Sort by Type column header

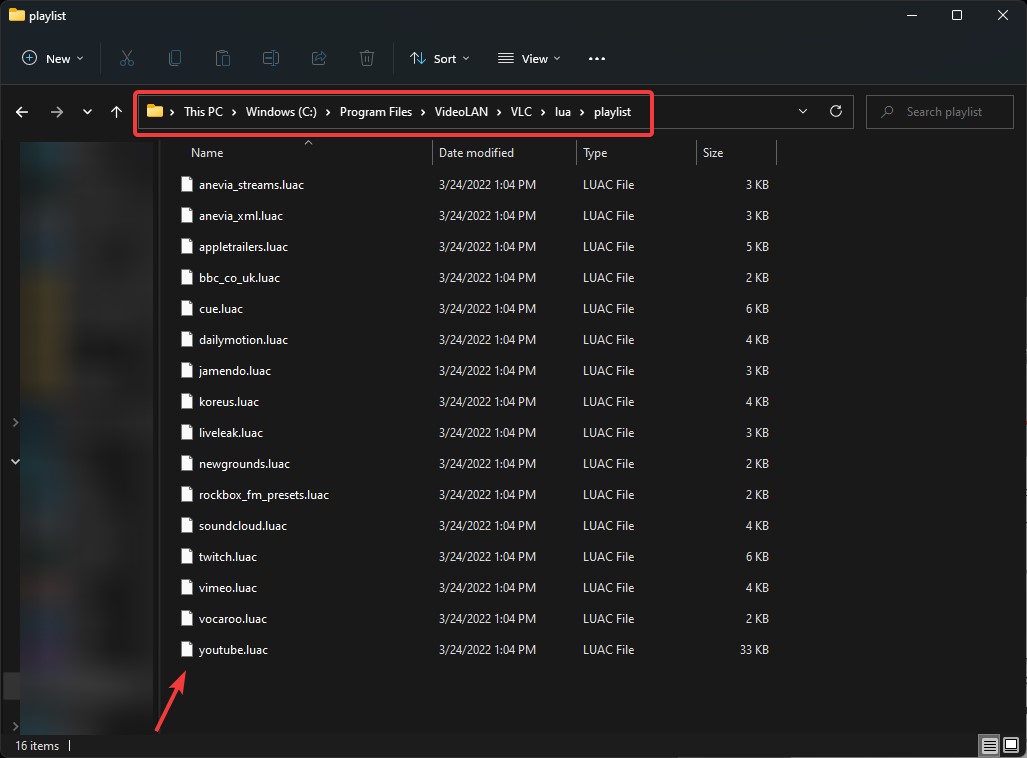(x=595, y=153)
